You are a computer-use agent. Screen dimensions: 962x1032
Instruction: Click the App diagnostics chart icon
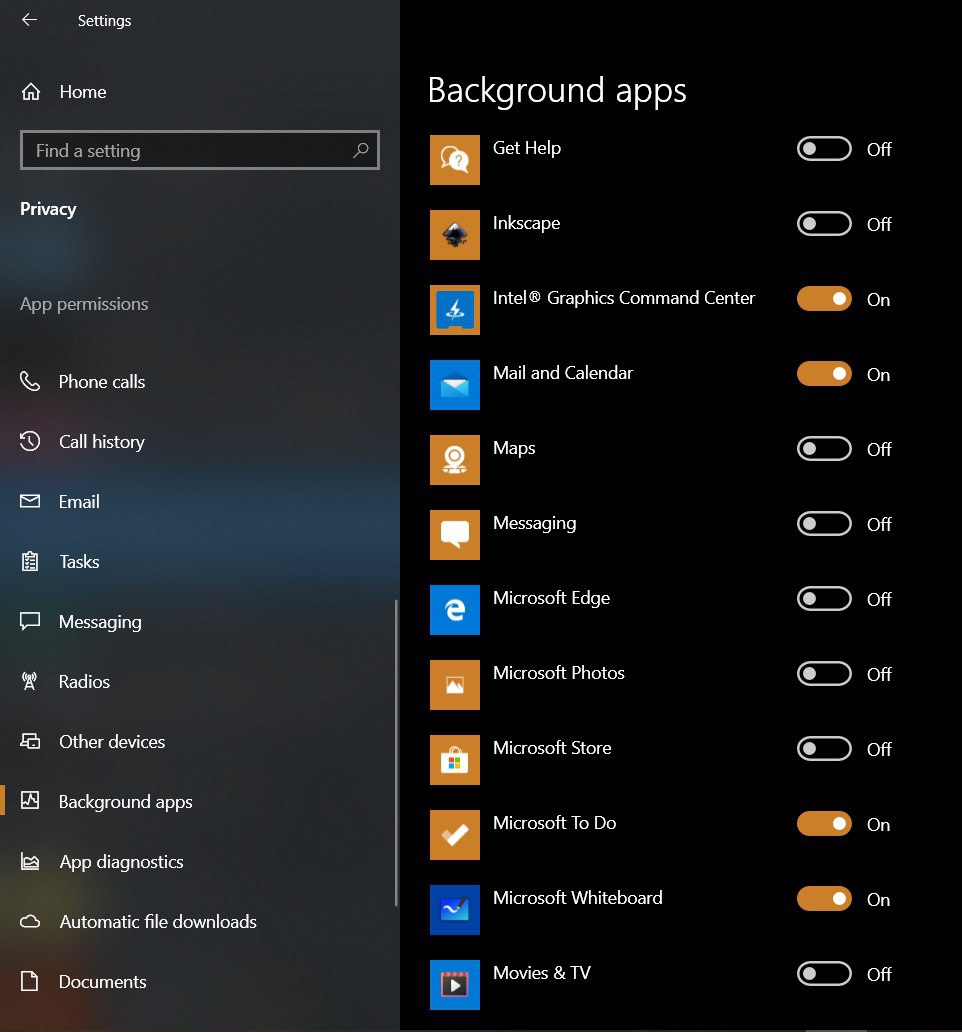click(x=30, y=862)
